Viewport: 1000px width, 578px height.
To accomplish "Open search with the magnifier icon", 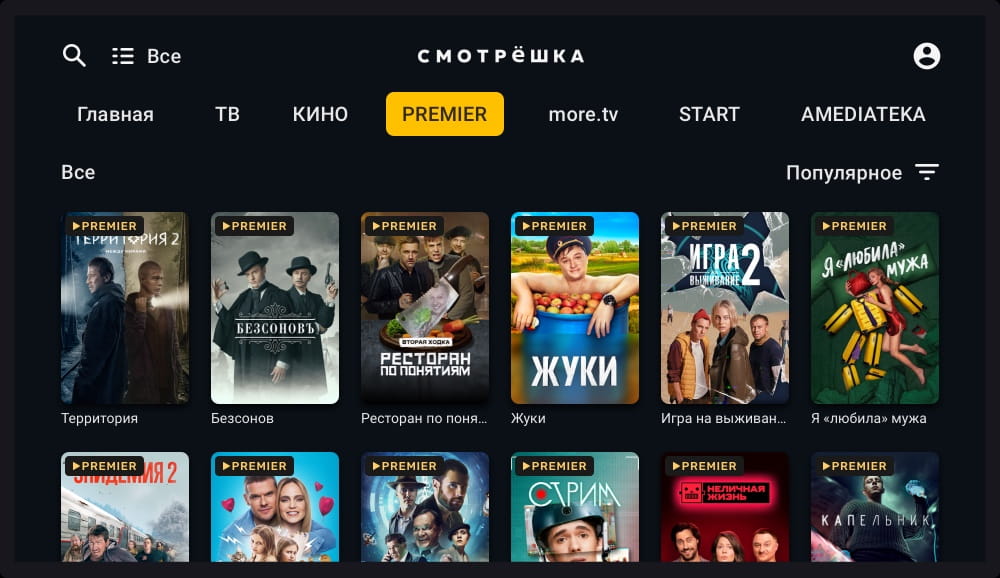I will coord(74,56).
